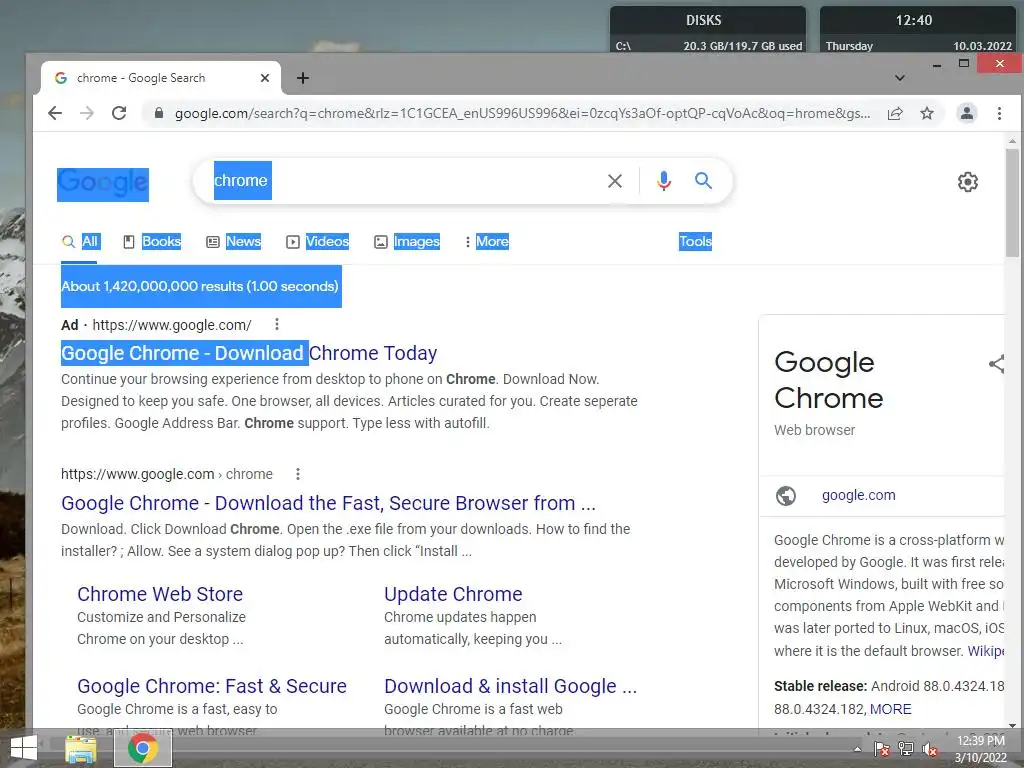Close the chrome - Google Search tab
The width and height of the screenshot is (1024, 768).
click(x=264, y=78)
